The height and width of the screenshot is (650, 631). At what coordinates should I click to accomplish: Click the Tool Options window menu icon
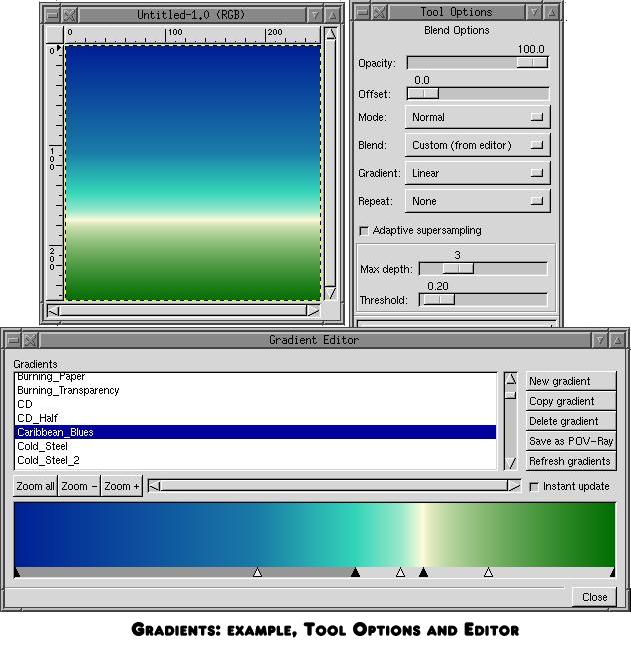pos(362,12)
